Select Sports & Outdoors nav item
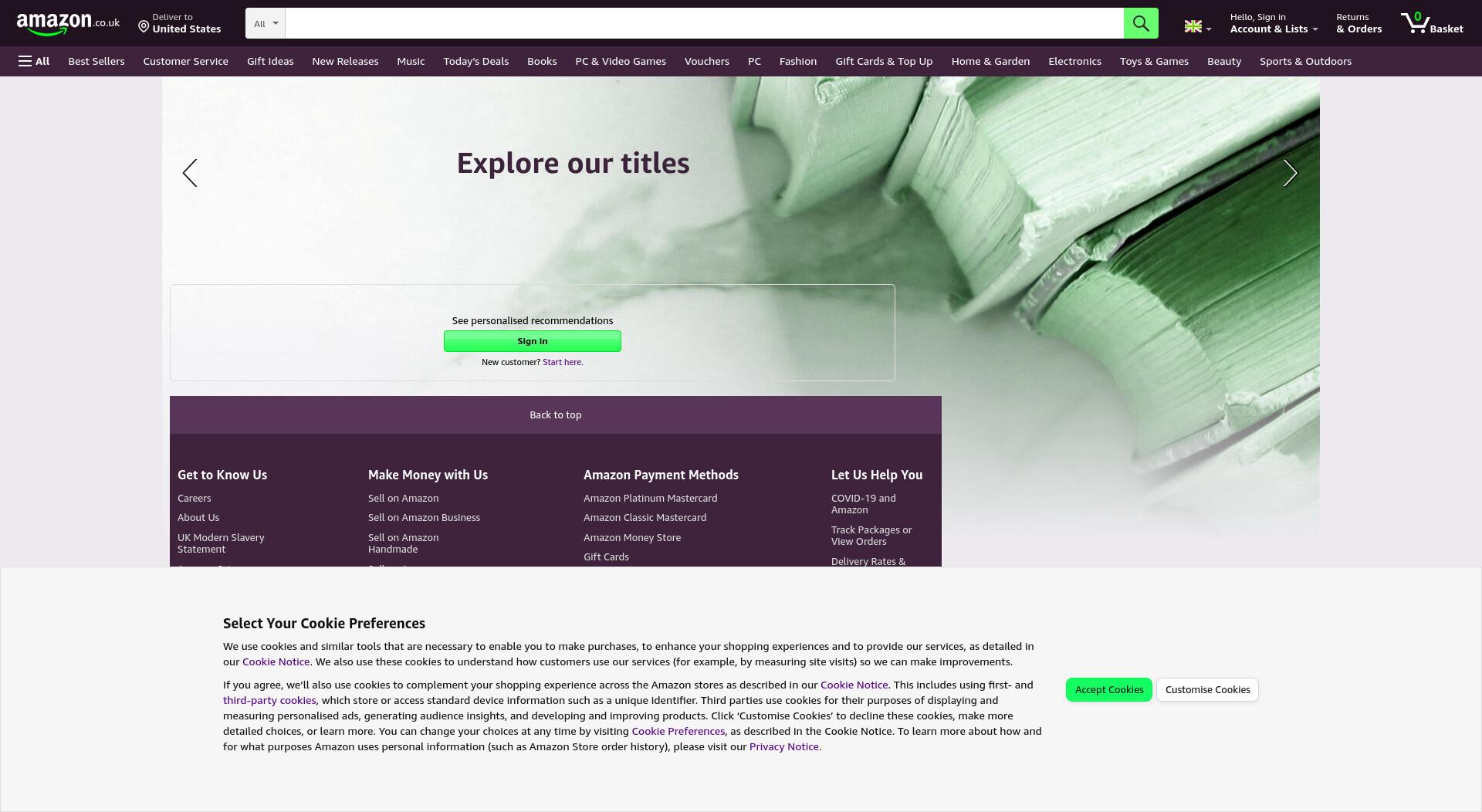The image size is (1482, 812). tap(1305, 61)
